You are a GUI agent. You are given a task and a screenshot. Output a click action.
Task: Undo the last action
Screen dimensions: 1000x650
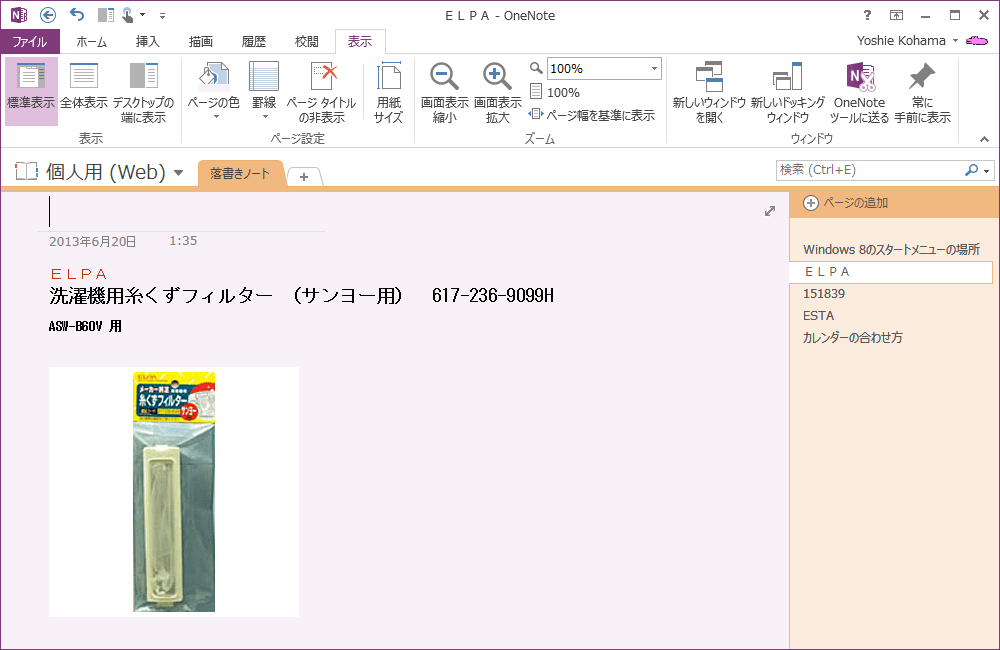[77, 15]
